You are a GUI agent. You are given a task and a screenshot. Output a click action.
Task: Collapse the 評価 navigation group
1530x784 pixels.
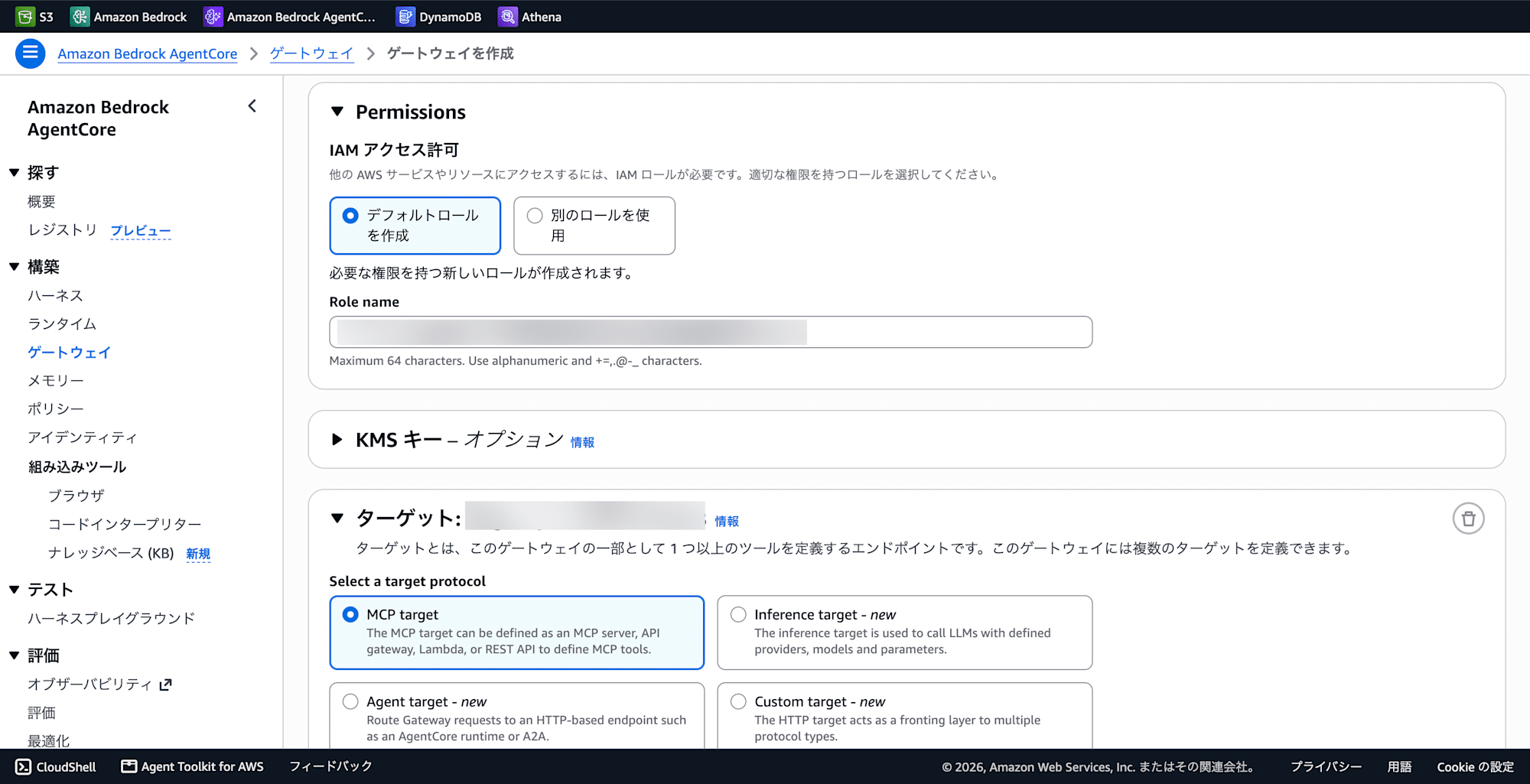(x=14, y=656)
